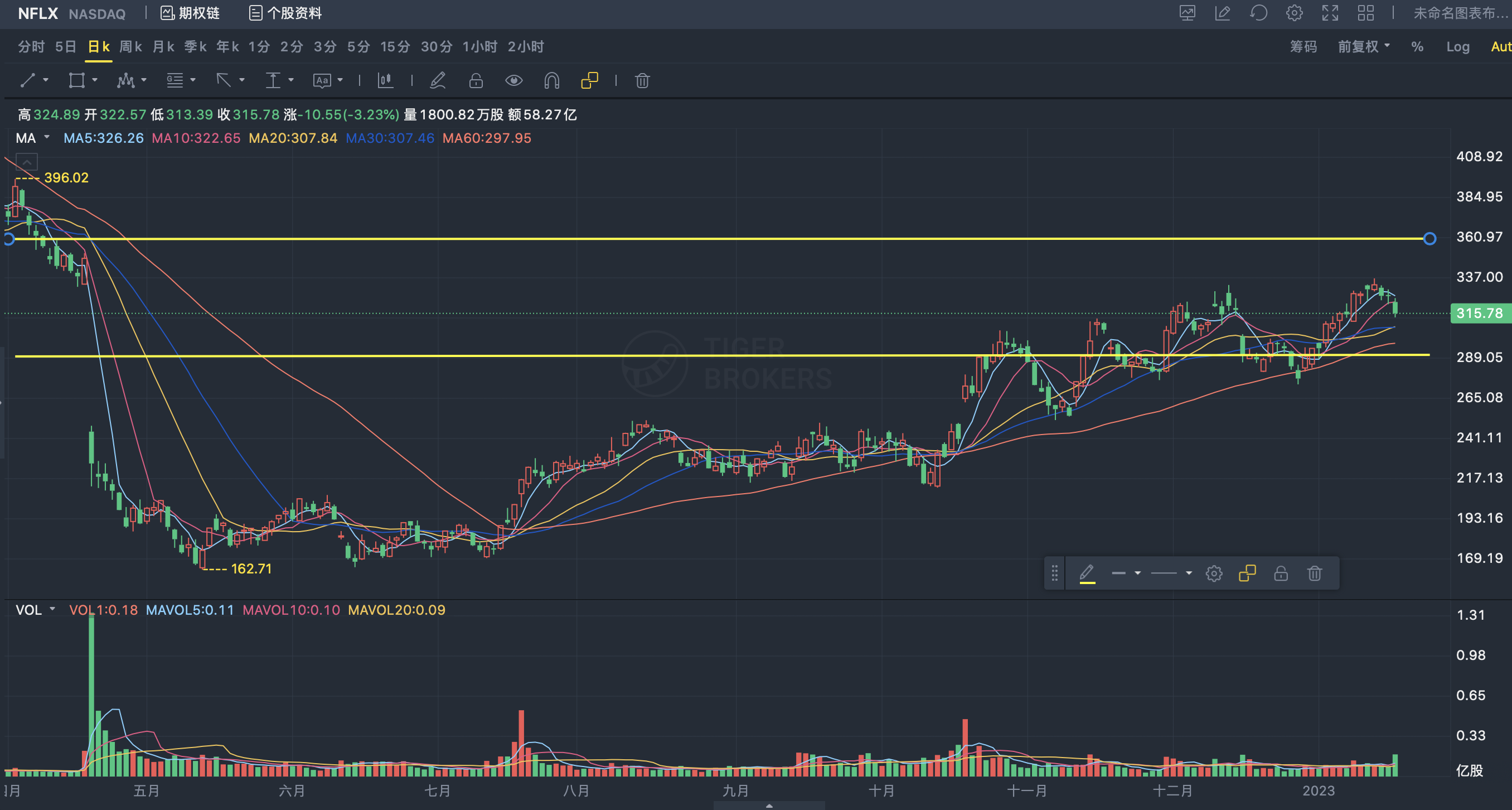
Task: Click the bottom panel expand arrow handle
Action: point(769,806)
